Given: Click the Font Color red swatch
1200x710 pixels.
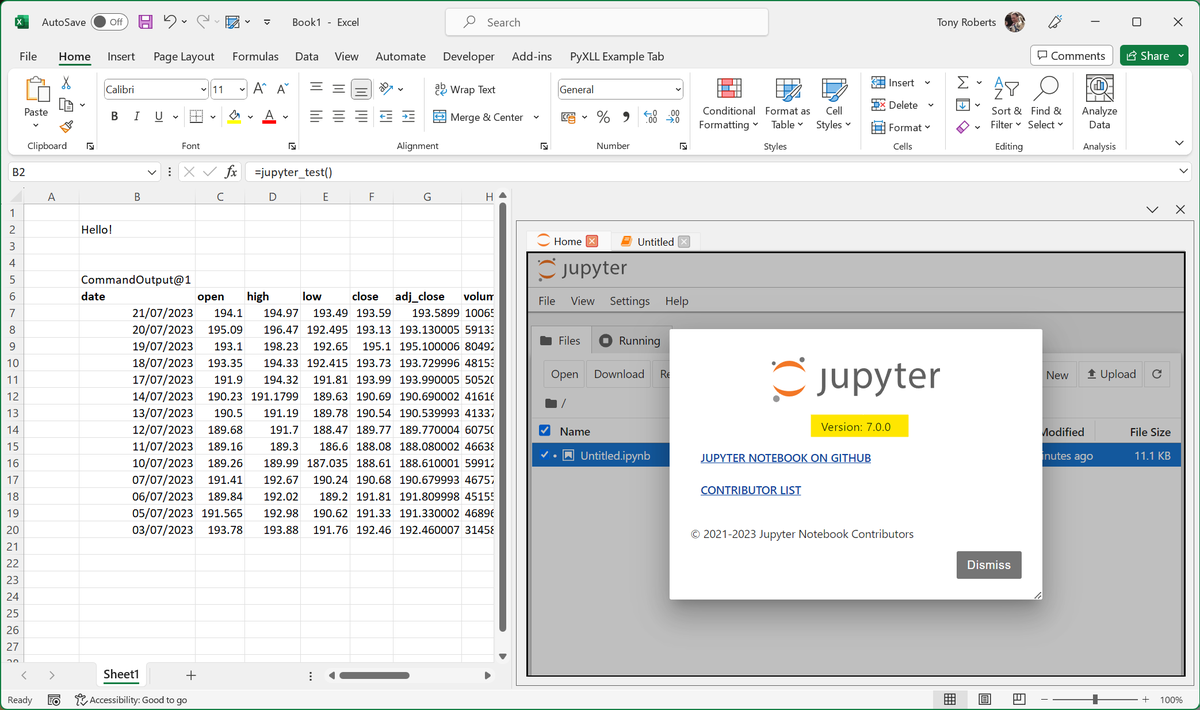Looking at the screenshot, I should click(269, 117).
